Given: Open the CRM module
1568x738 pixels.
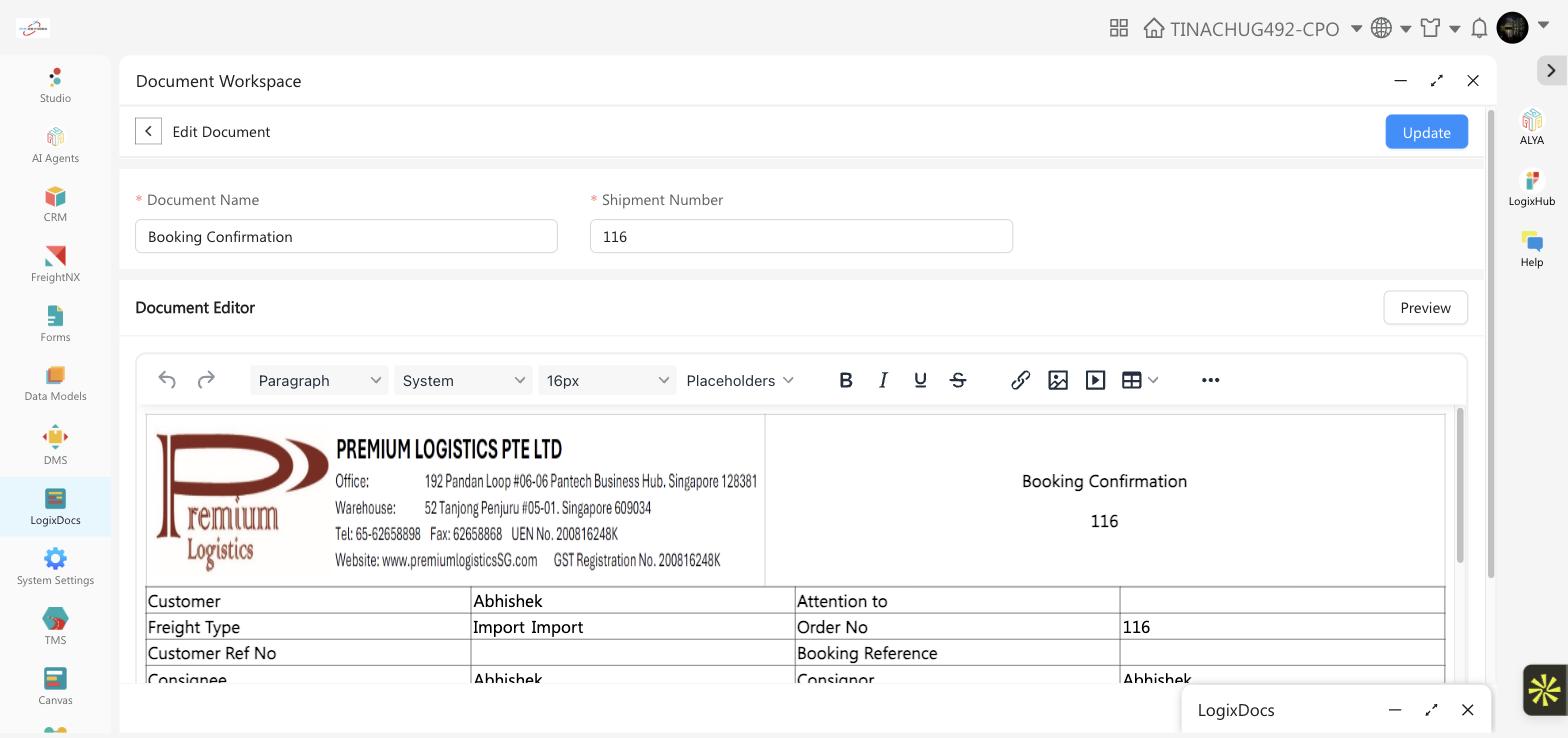Looking at the screenshot, I should (55, 204).
